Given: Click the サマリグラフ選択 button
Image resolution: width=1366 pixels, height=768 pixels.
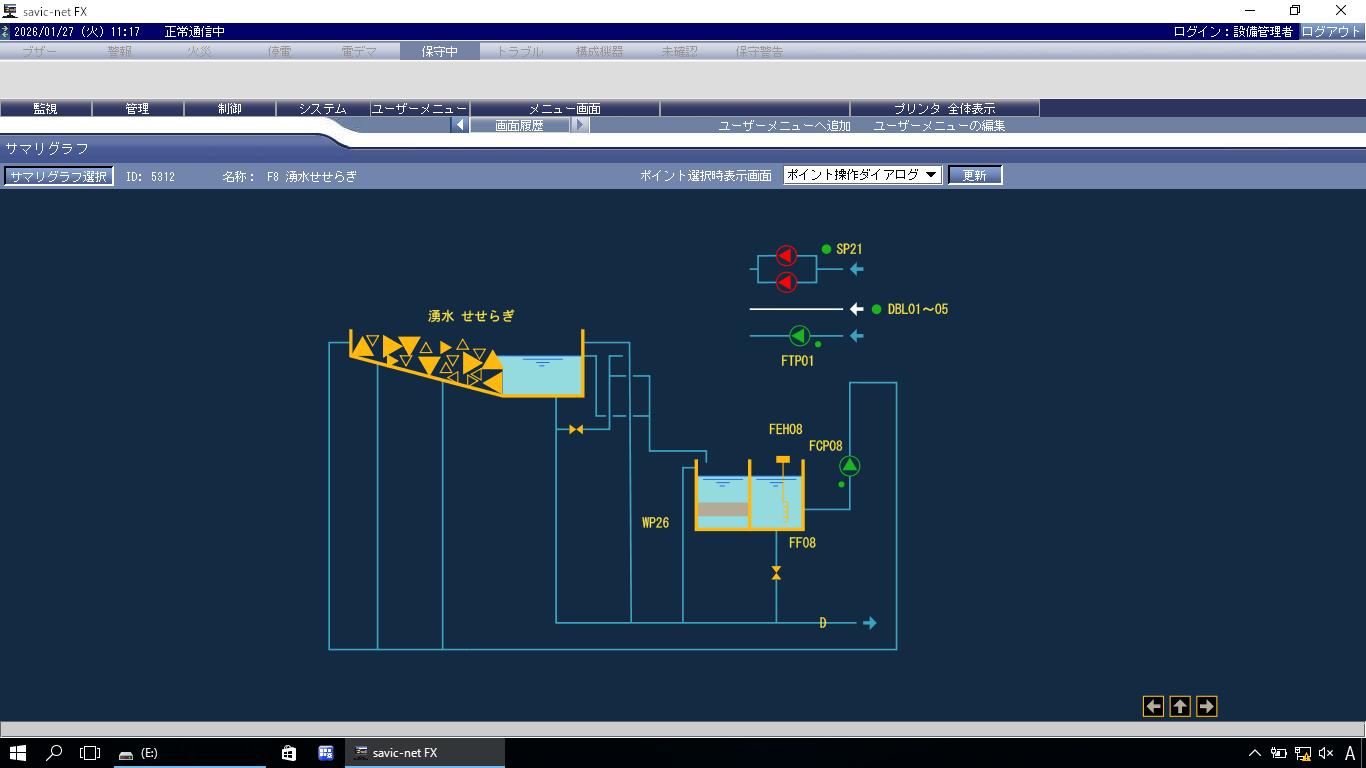Looking at the screenshot, I should point(58,176).
